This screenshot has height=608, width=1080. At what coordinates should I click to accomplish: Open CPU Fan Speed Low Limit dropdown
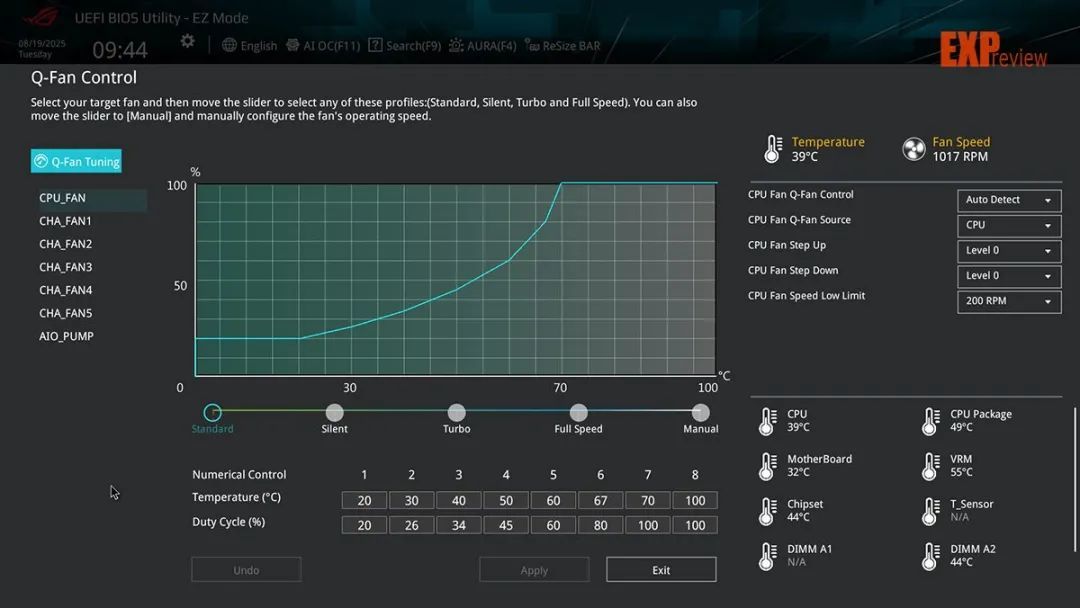[1009, 302]
